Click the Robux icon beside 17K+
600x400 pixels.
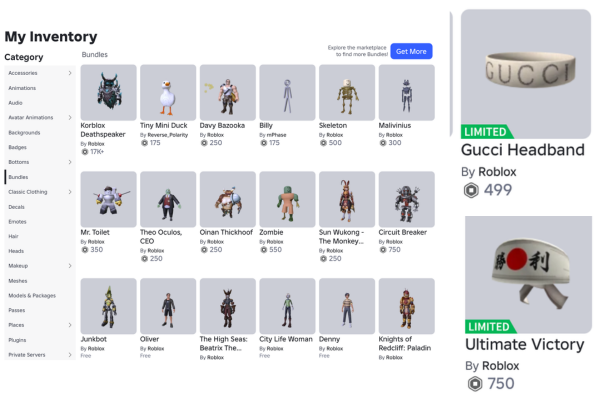(85, 152)
